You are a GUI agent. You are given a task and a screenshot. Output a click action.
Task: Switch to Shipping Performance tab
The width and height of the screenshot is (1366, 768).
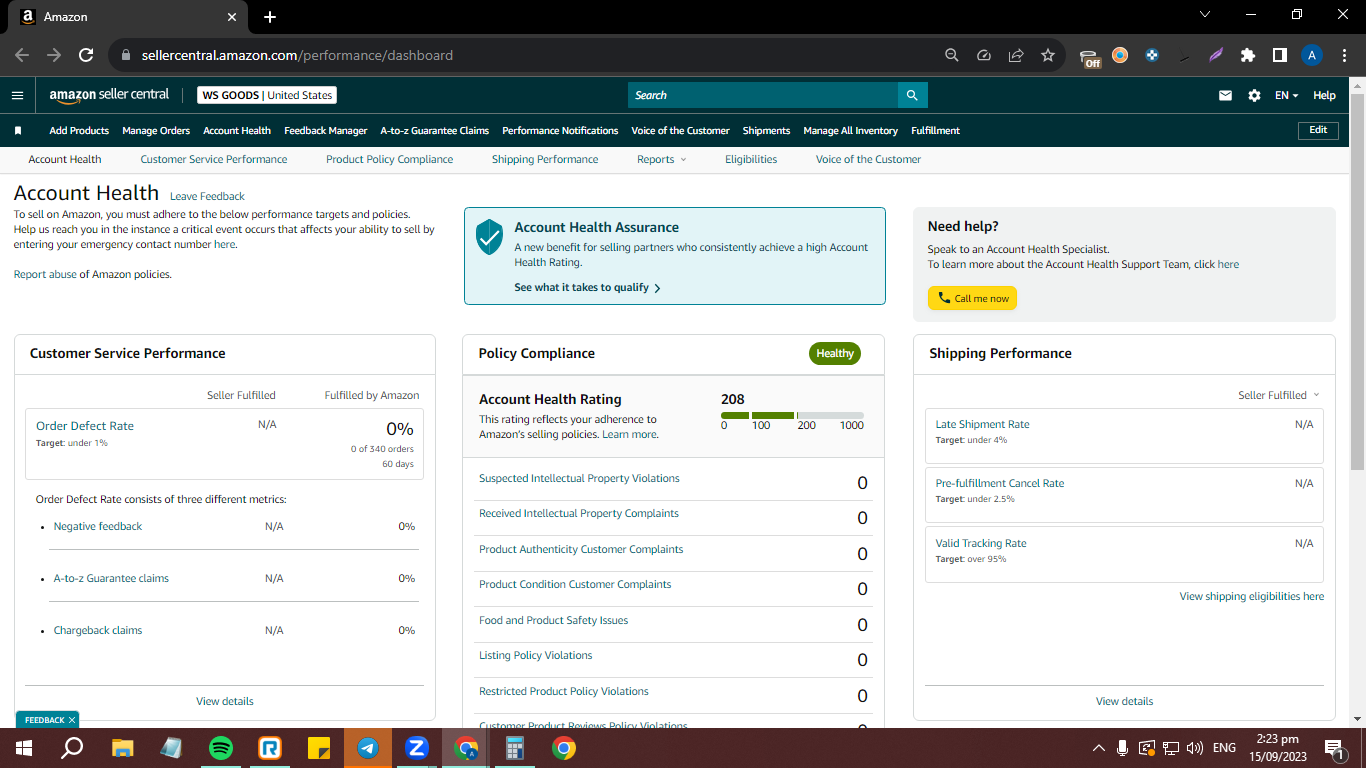[545, 159]
